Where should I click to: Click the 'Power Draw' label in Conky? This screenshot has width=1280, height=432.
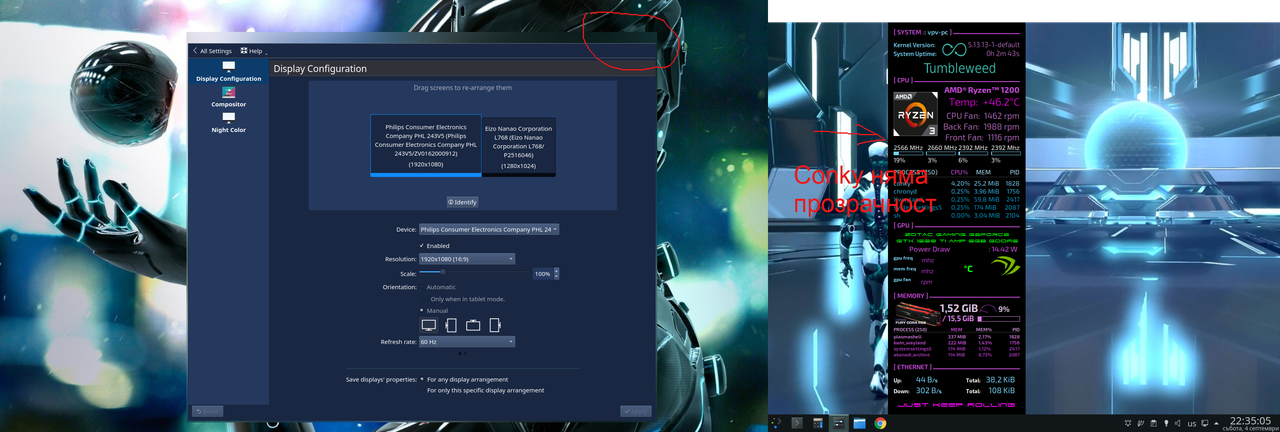coord(929,249)
